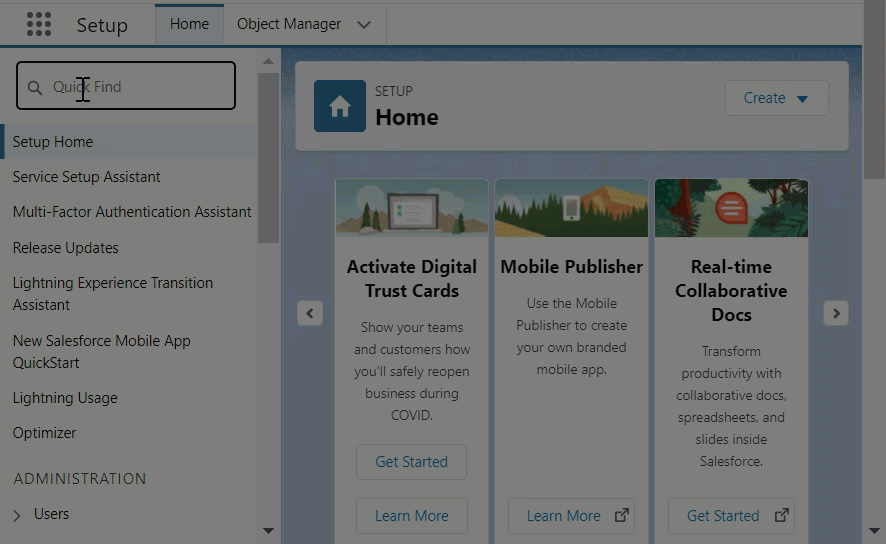Click the Real-time Collaborative Docs image

point(731,208)
